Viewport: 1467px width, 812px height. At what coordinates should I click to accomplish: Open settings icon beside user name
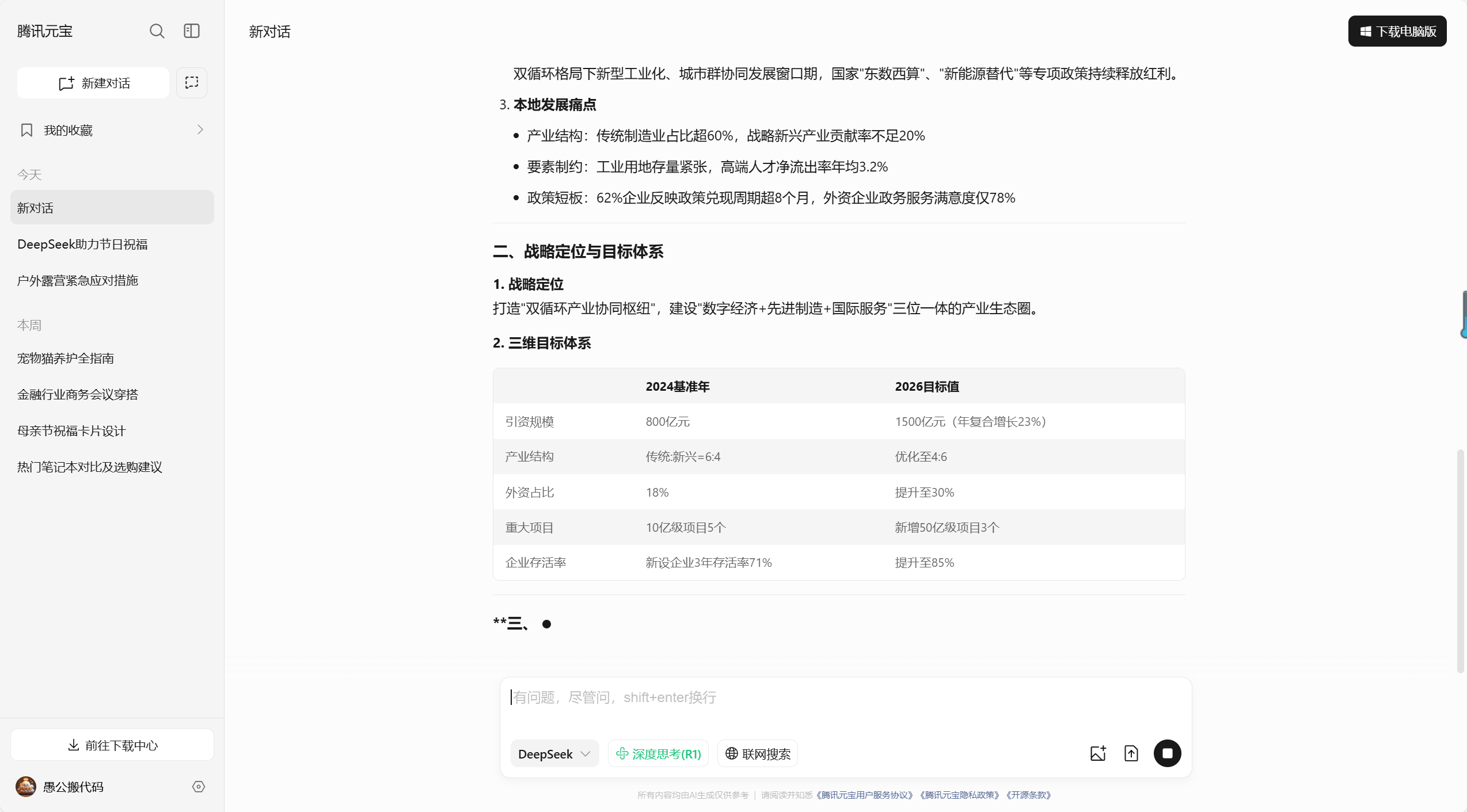199,787
